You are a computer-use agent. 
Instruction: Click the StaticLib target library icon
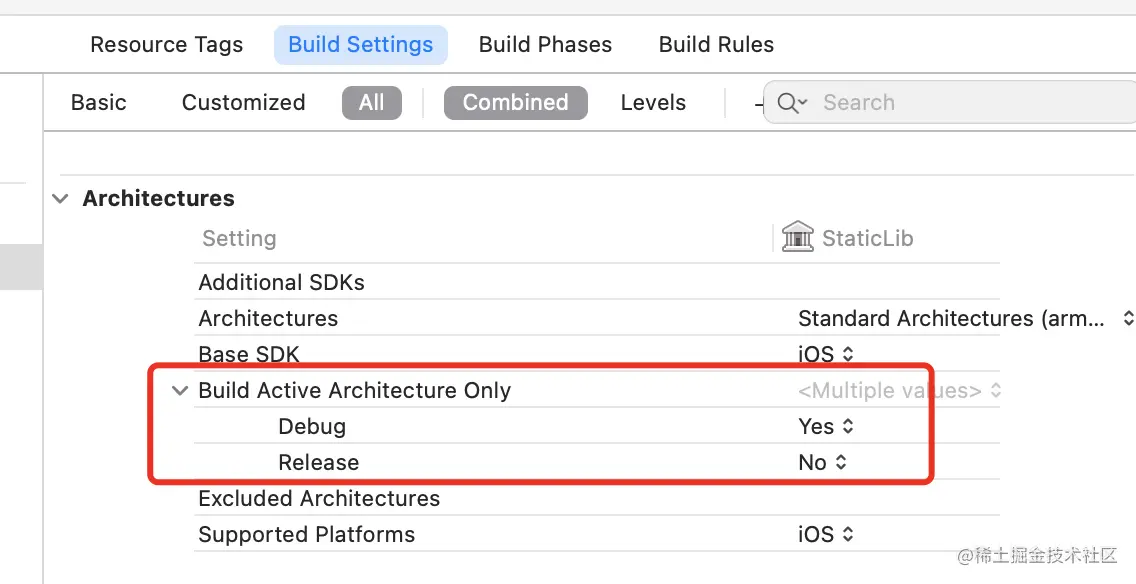(x=798, y=238)
